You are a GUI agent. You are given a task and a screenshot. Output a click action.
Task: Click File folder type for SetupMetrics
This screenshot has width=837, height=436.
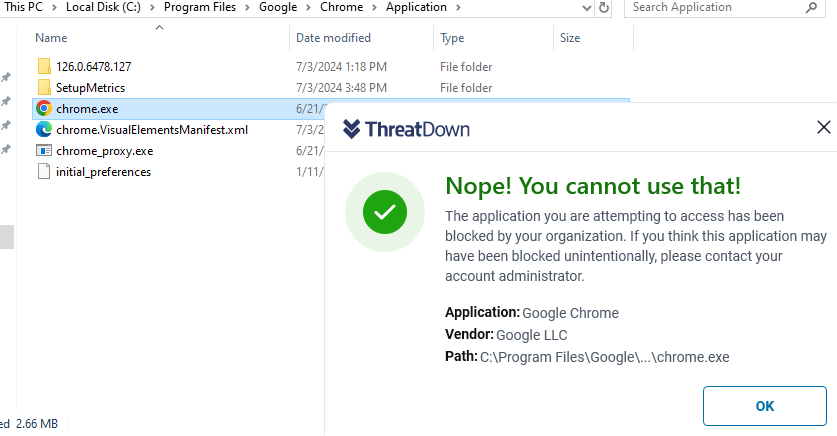click(x=466, y=88)
